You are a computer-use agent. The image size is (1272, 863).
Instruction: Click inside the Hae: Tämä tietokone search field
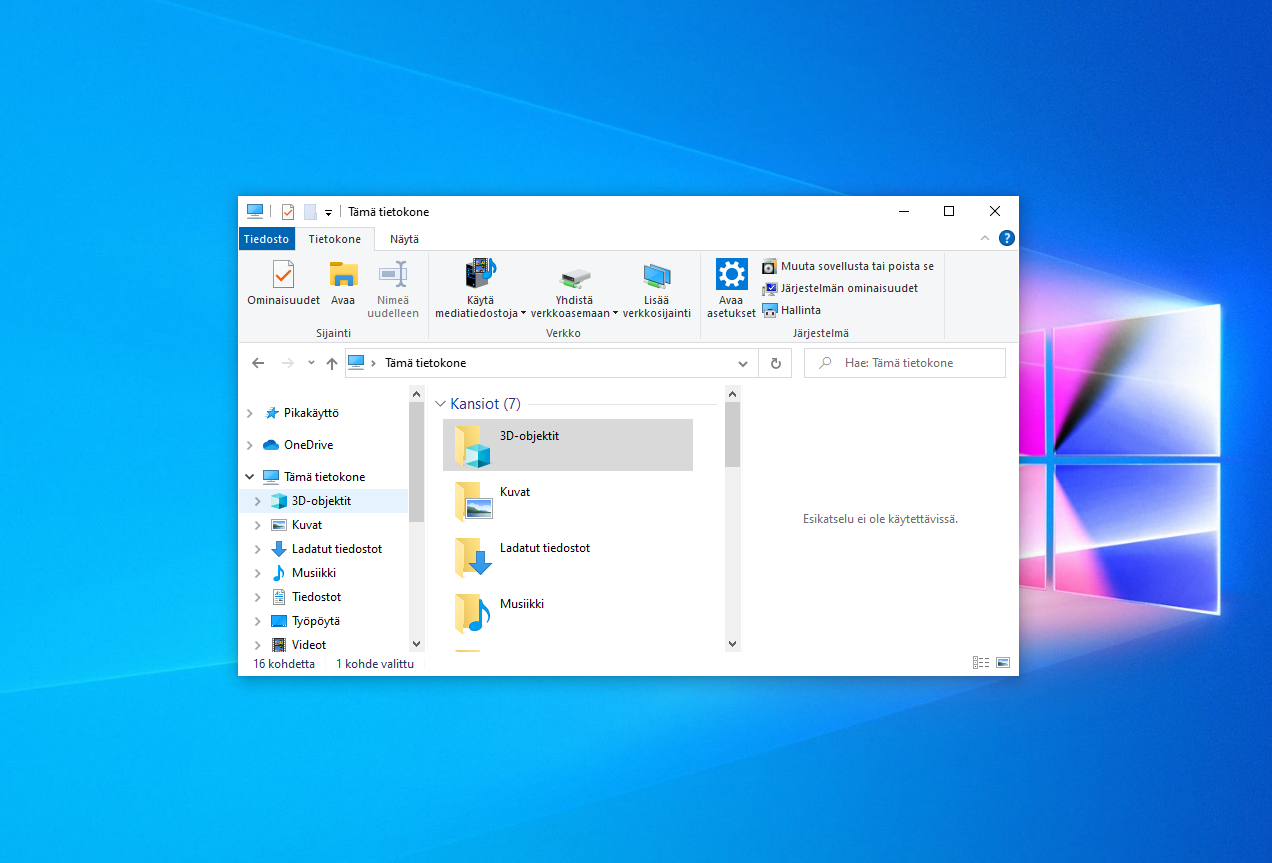[905, 363]
